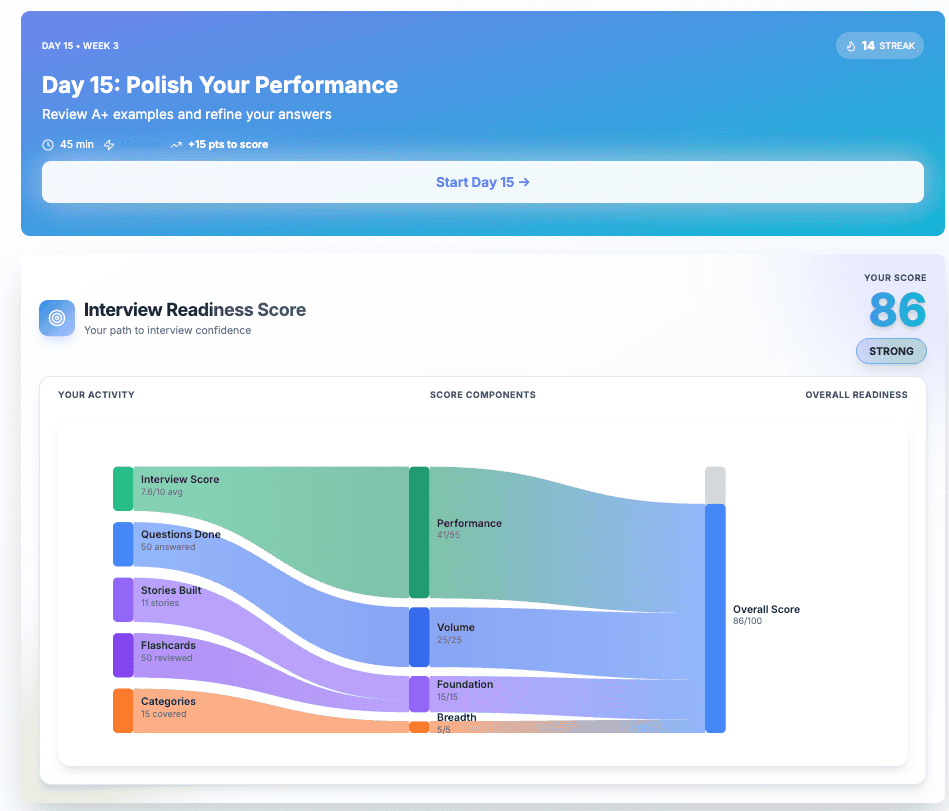The width and height of the screenshot is (949, 811).
Task: Click the violet Flashcards node
Action: [123, 655]
